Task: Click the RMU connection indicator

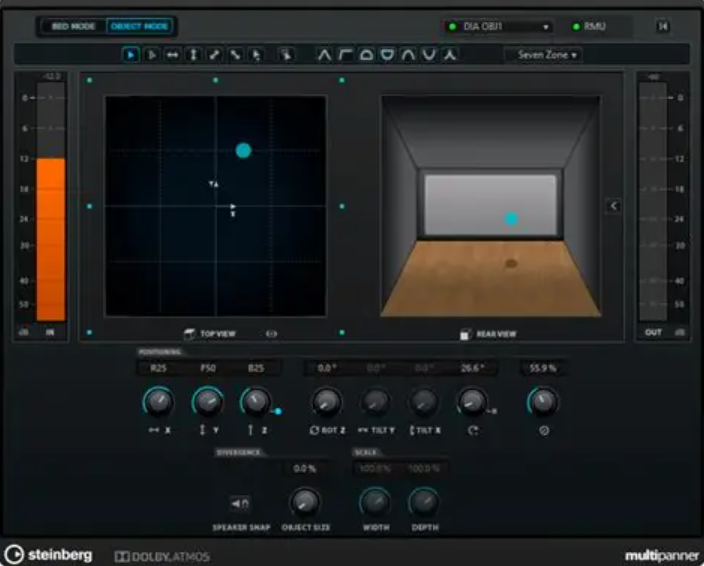Action: coord(588,27)
